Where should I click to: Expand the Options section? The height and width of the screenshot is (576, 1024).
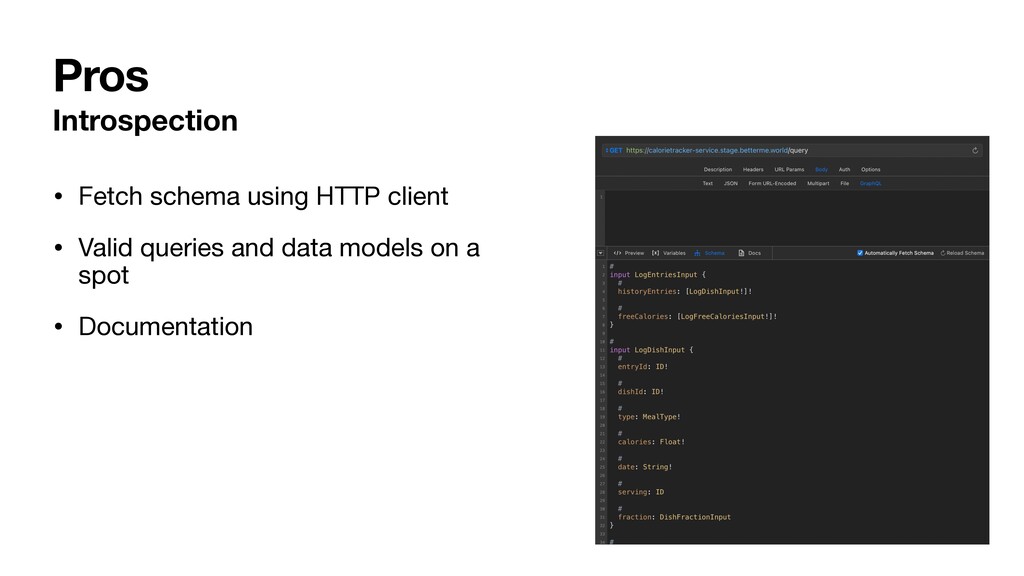871,169
